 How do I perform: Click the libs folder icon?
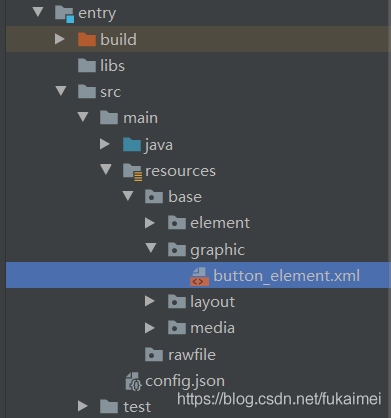[x=87, y=65]
